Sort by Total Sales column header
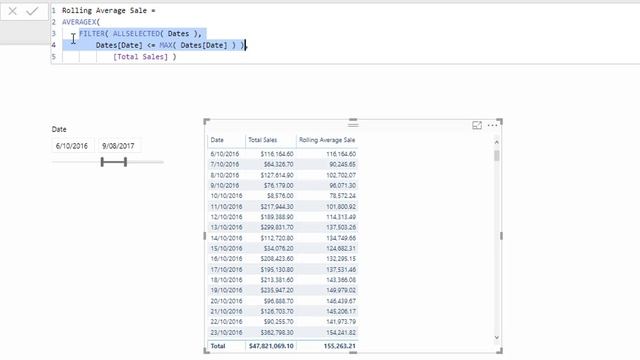This screenshot has height=360, width=640. 262,140
